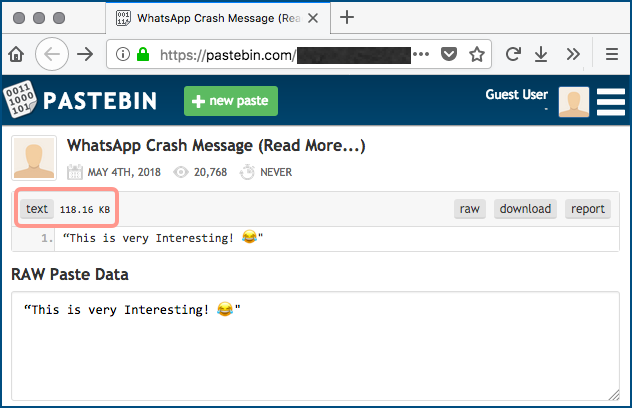Reload the current page
This screenshot has width=632, height=408.
[x=513, y=54]
